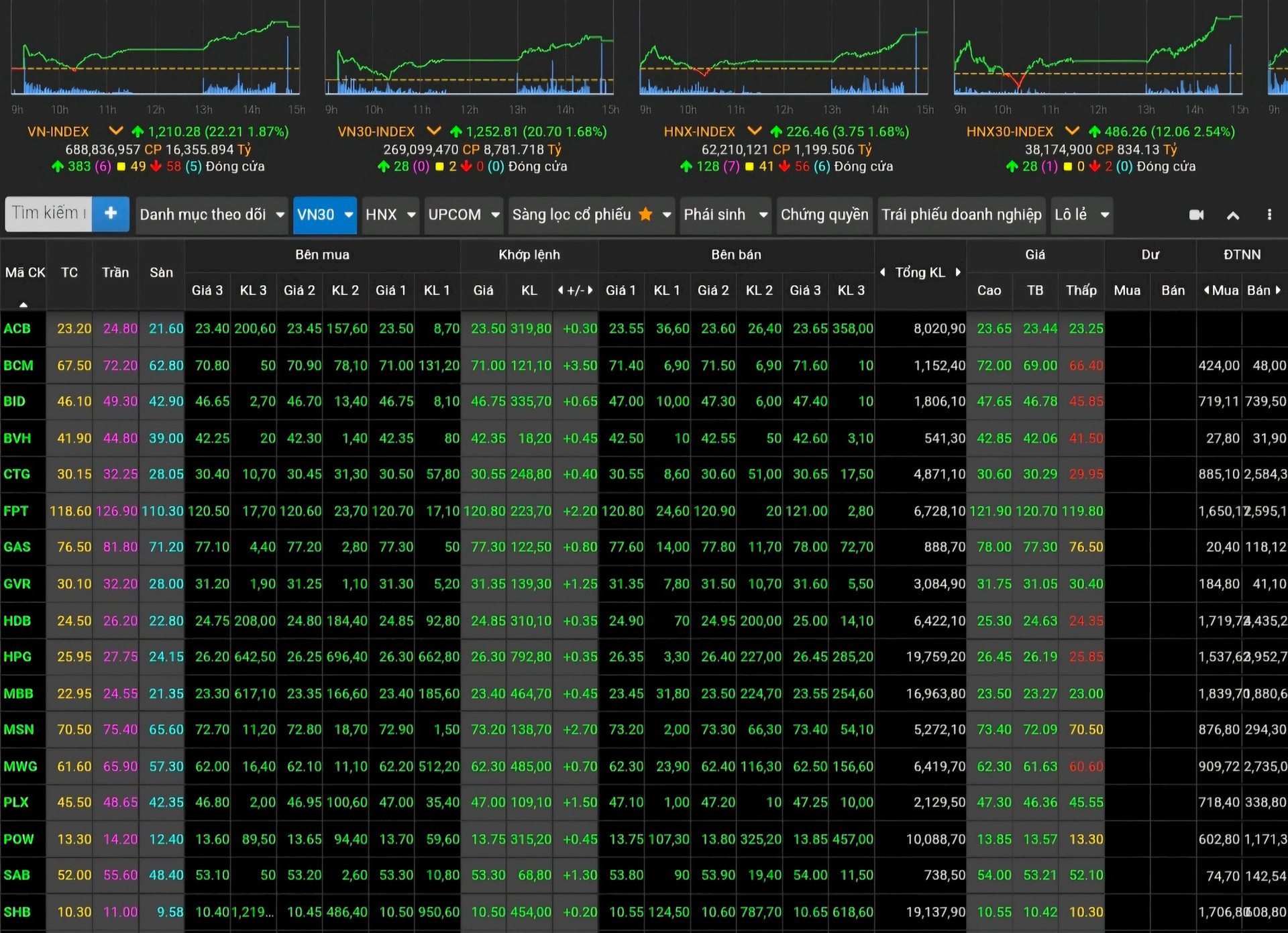Select the ACB stock symbol
The width and height of the screenshot is (1288, 933).
[17, 329]
